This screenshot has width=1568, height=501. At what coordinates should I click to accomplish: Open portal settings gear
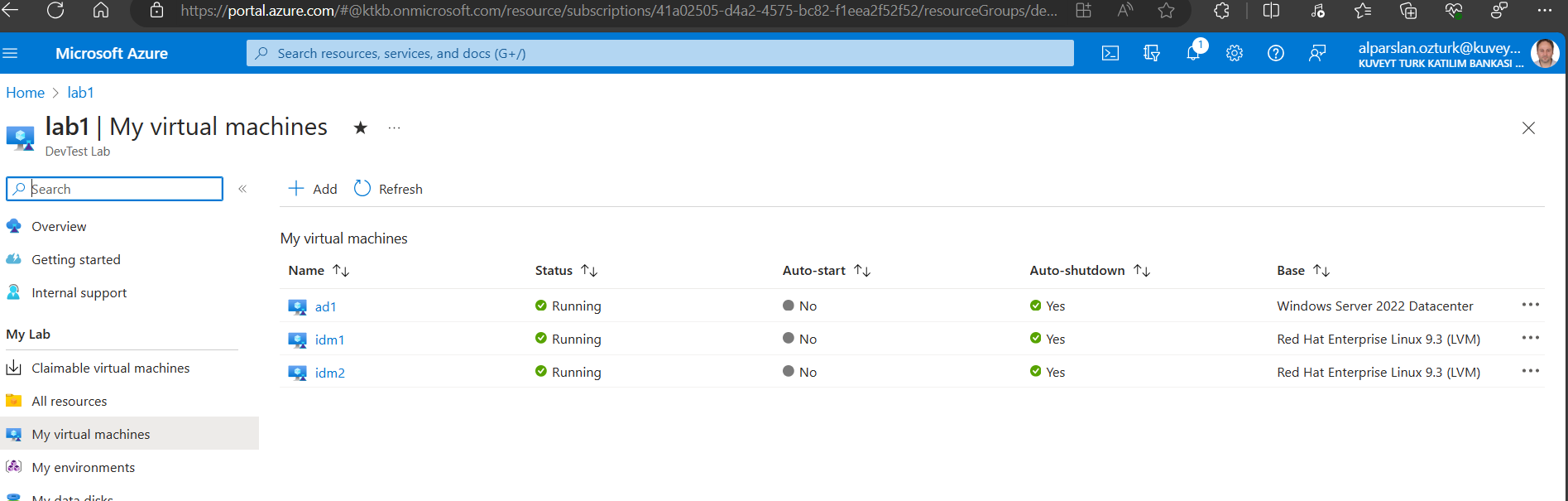[1235, 53]
